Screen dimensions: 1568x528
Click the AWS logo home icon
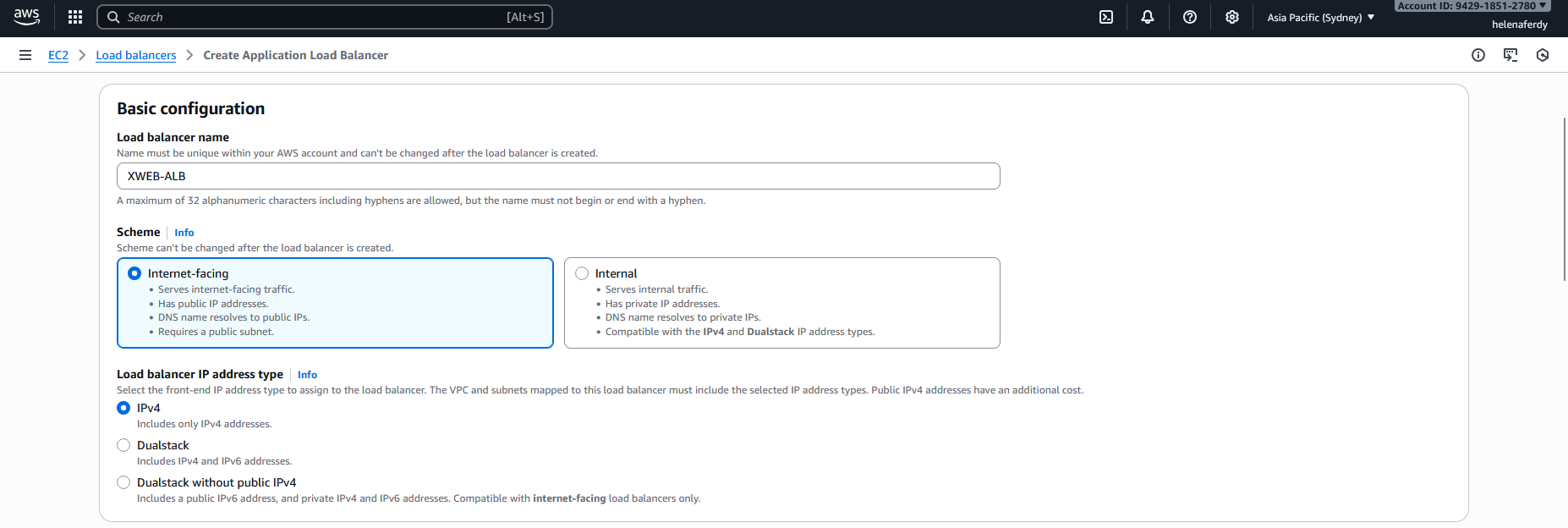click(x=26, y=17)
